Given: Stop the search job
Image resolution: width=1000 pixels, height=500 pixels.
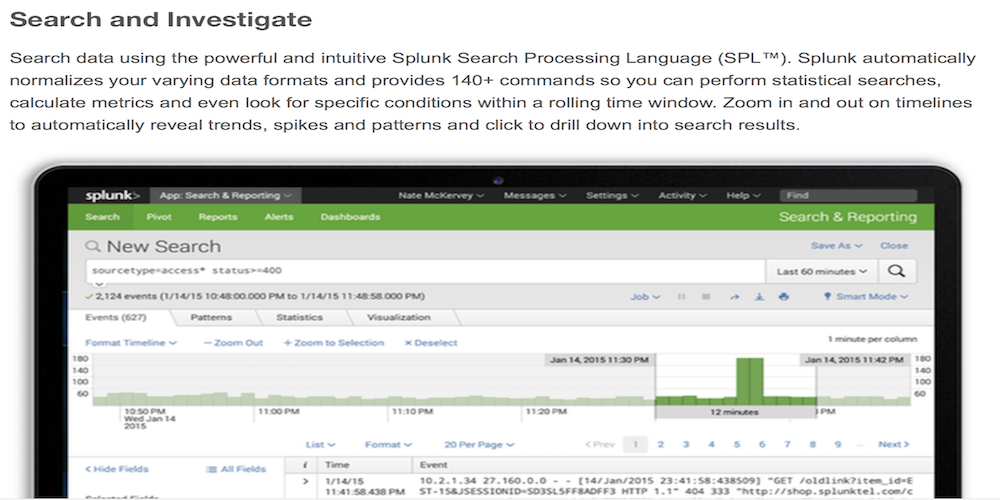Looking at the screenshot, I should point(706,297).
